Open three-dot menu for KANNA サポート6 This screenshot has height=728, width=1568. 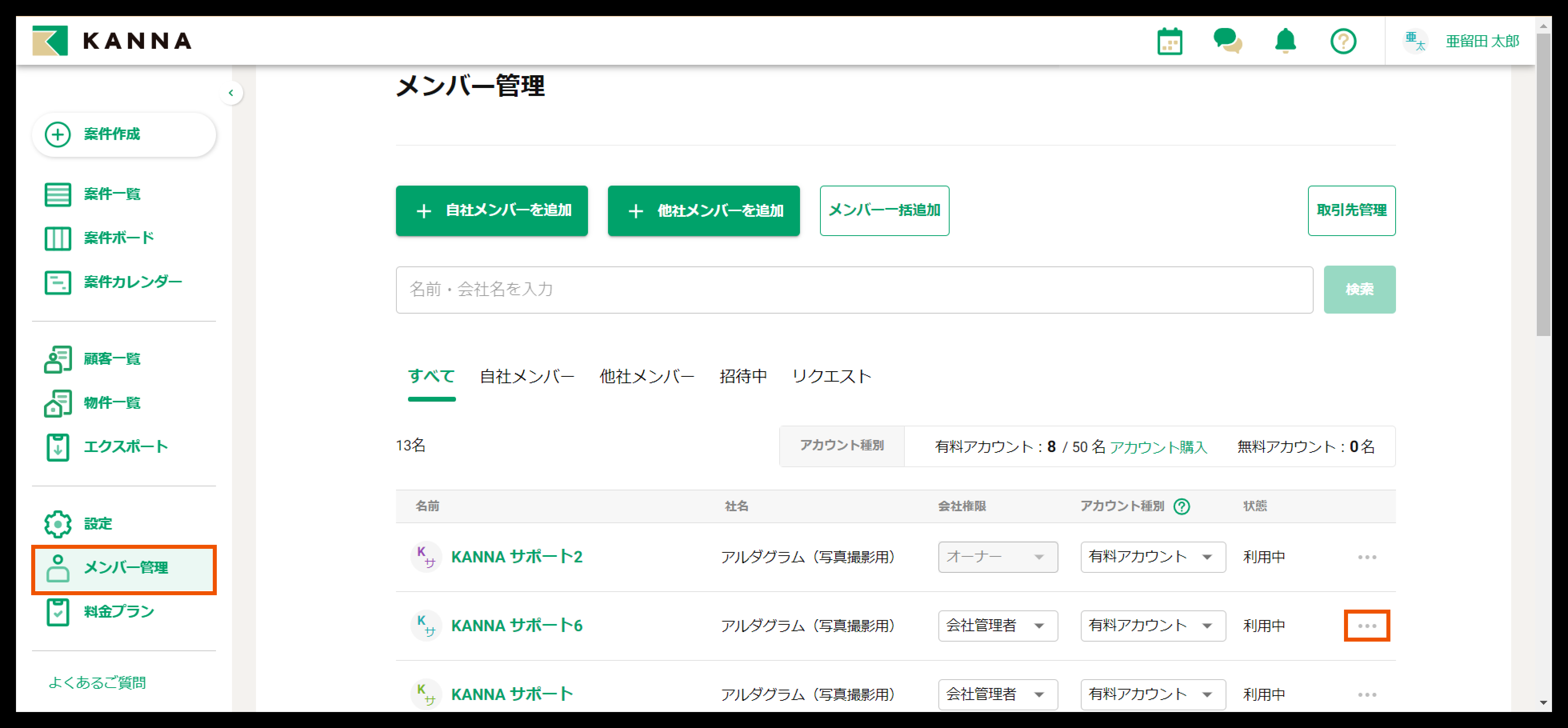click(x=1366, y=626)
